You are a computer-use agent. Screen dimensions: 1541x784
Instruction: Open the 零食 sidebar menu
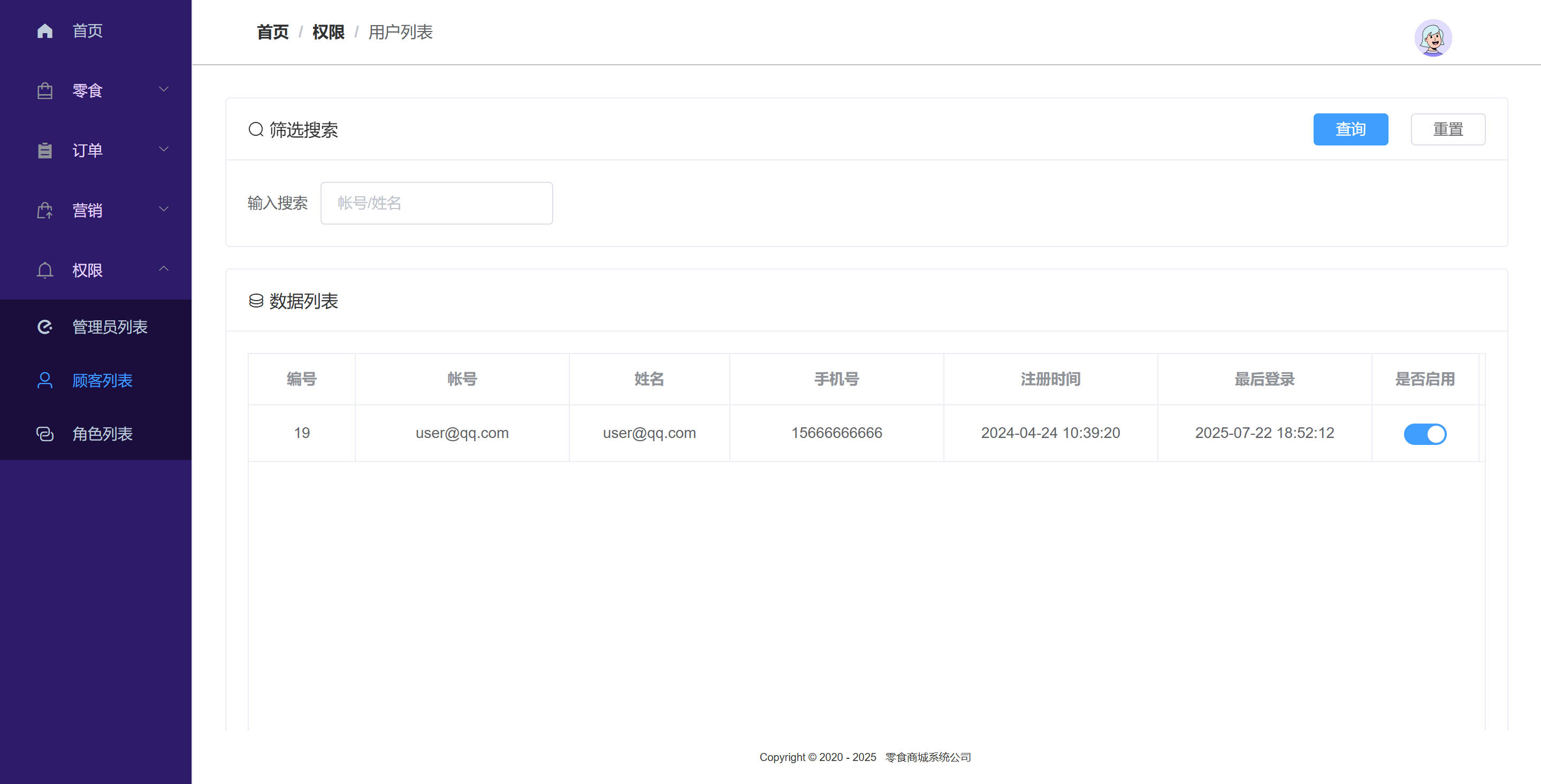tap(96, 90)
